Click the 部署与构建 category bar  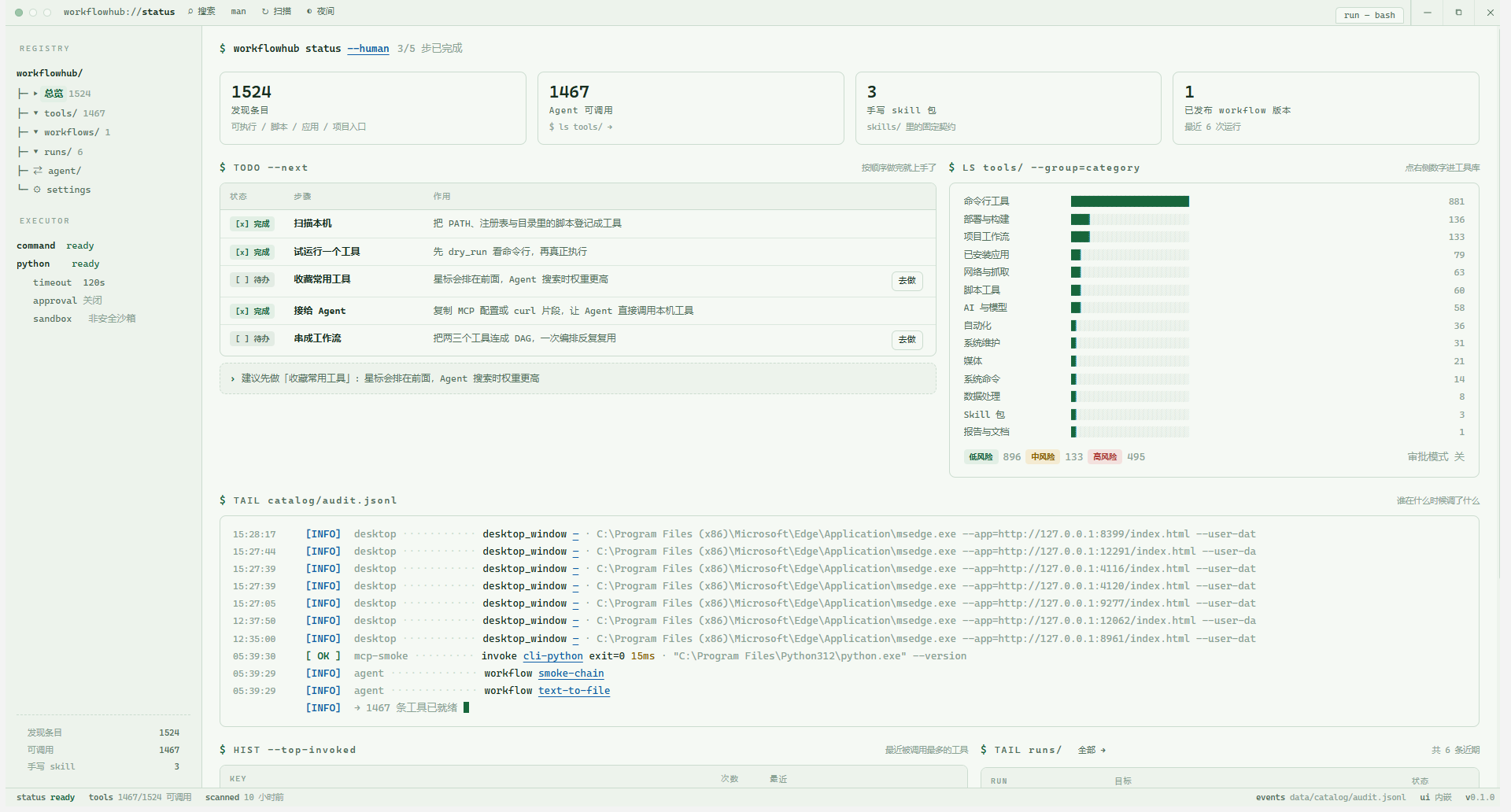[1129, 220]
